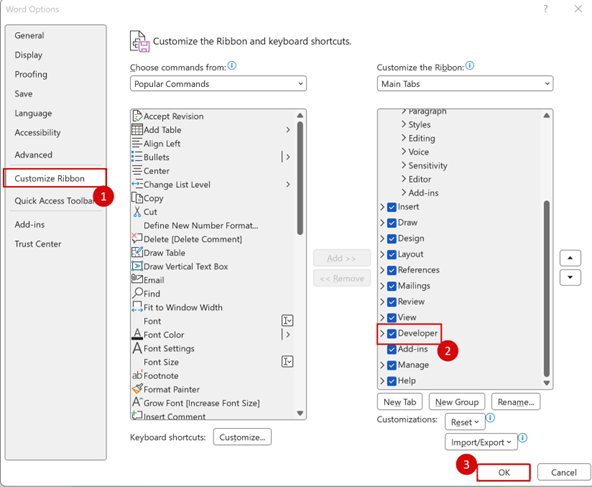
Task: Click the Find magnifier icon
Action: coord(137,293)
